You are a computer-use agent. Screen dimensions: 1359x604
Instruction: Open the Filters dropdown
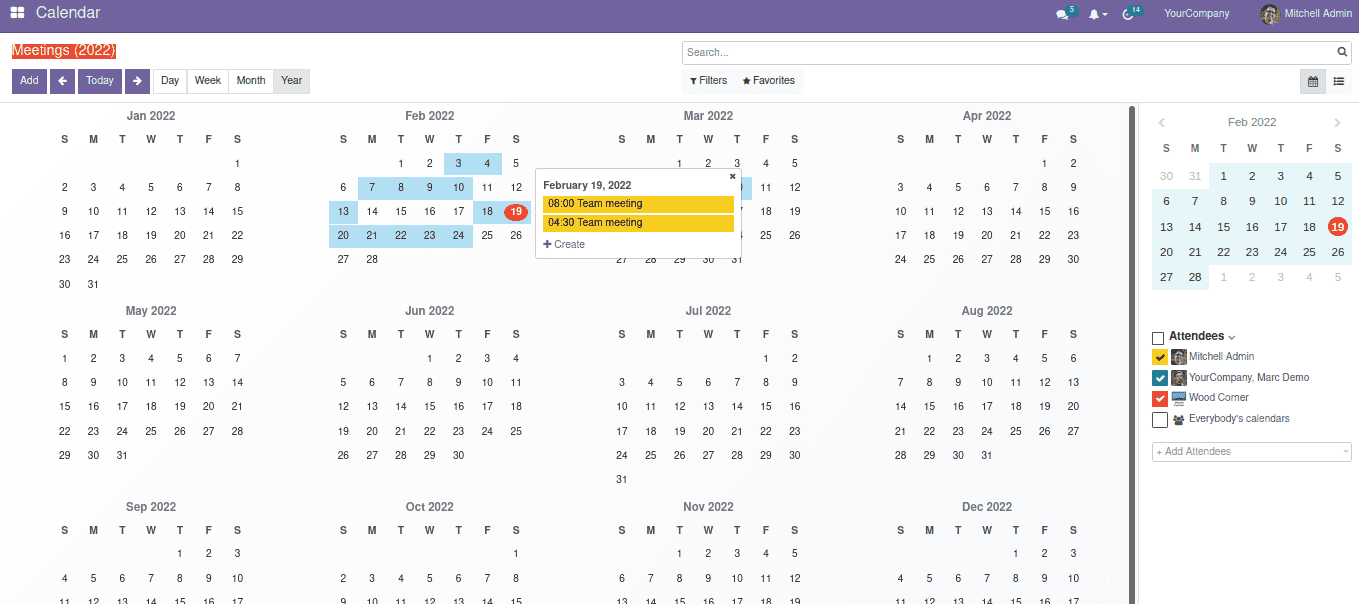[709, 81]
